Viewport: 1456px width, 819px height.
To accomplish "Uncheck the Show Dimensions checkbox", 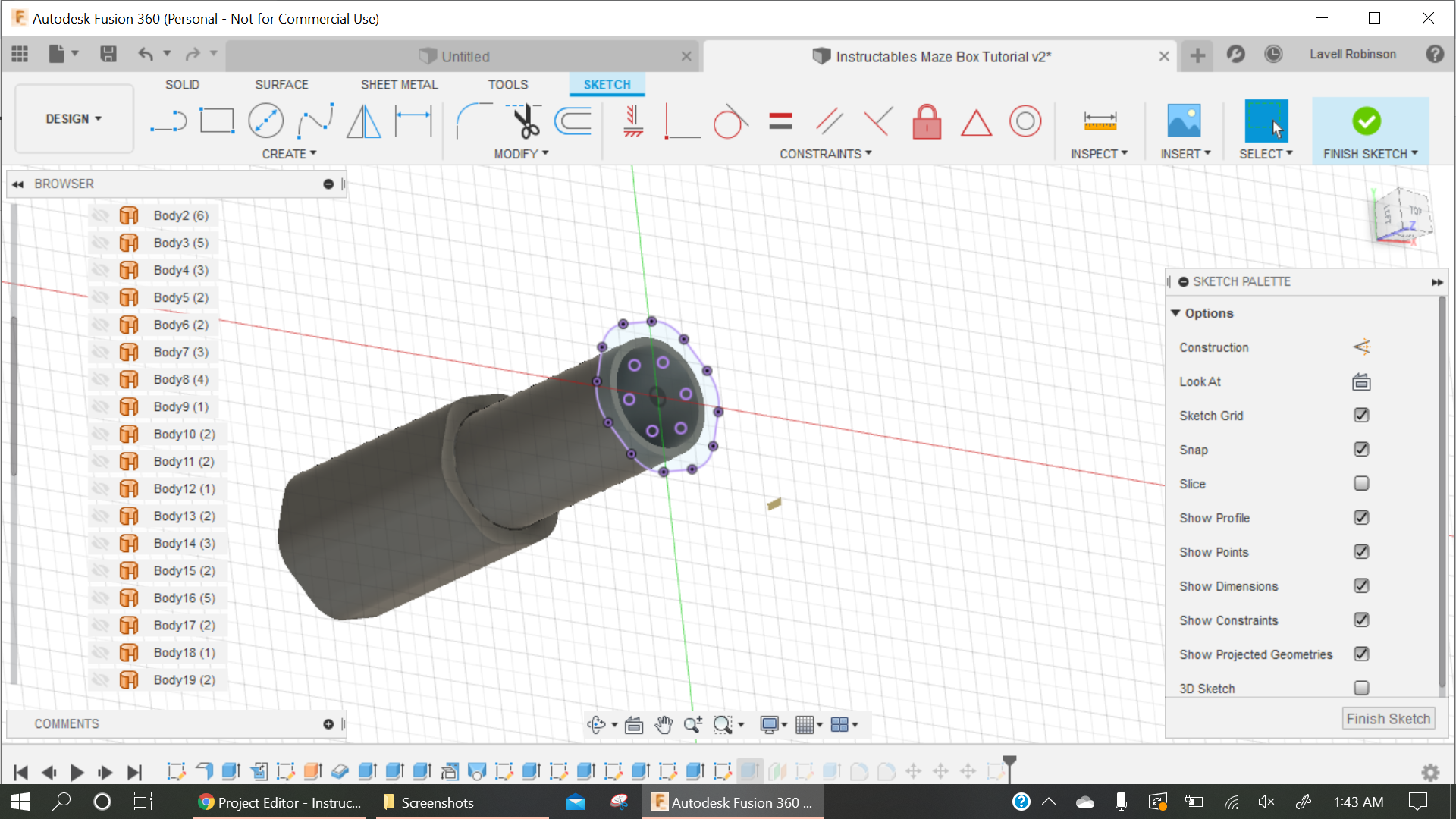I will click(1361, 586).
